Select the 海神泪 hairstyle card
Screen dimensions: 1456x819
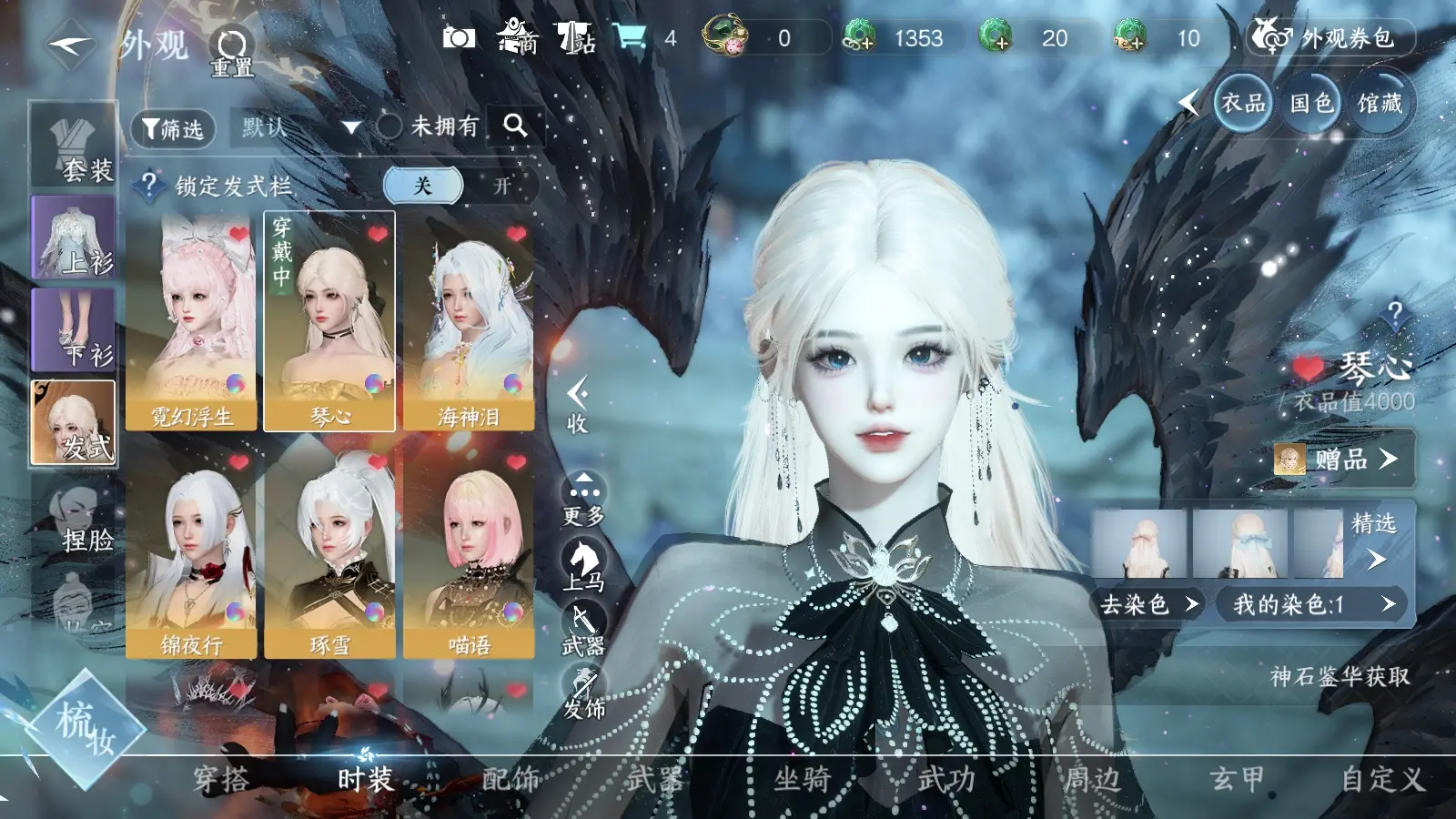(469, 321)
